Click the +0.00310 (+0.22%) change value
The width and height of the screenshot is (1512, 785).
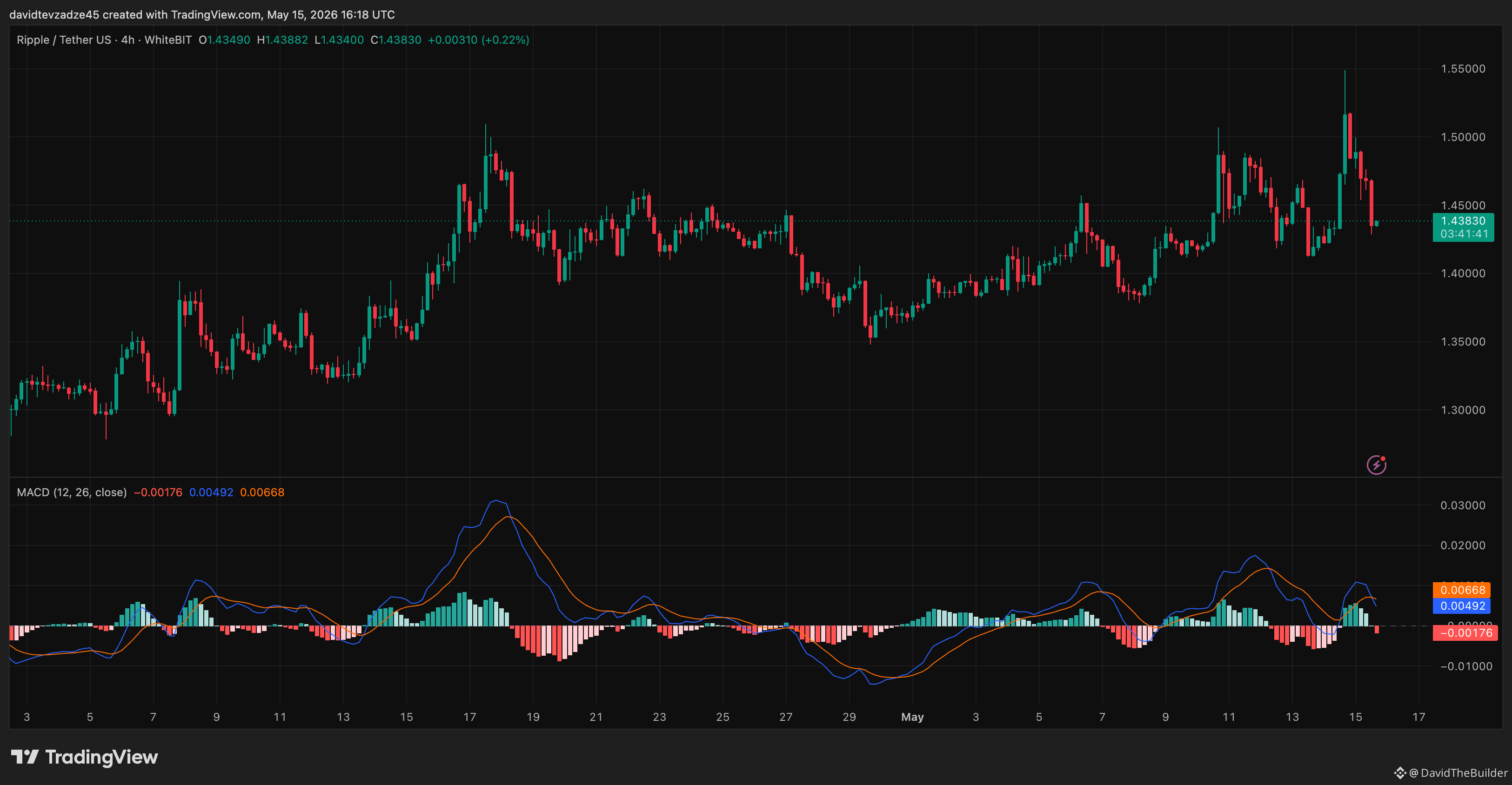478,40
